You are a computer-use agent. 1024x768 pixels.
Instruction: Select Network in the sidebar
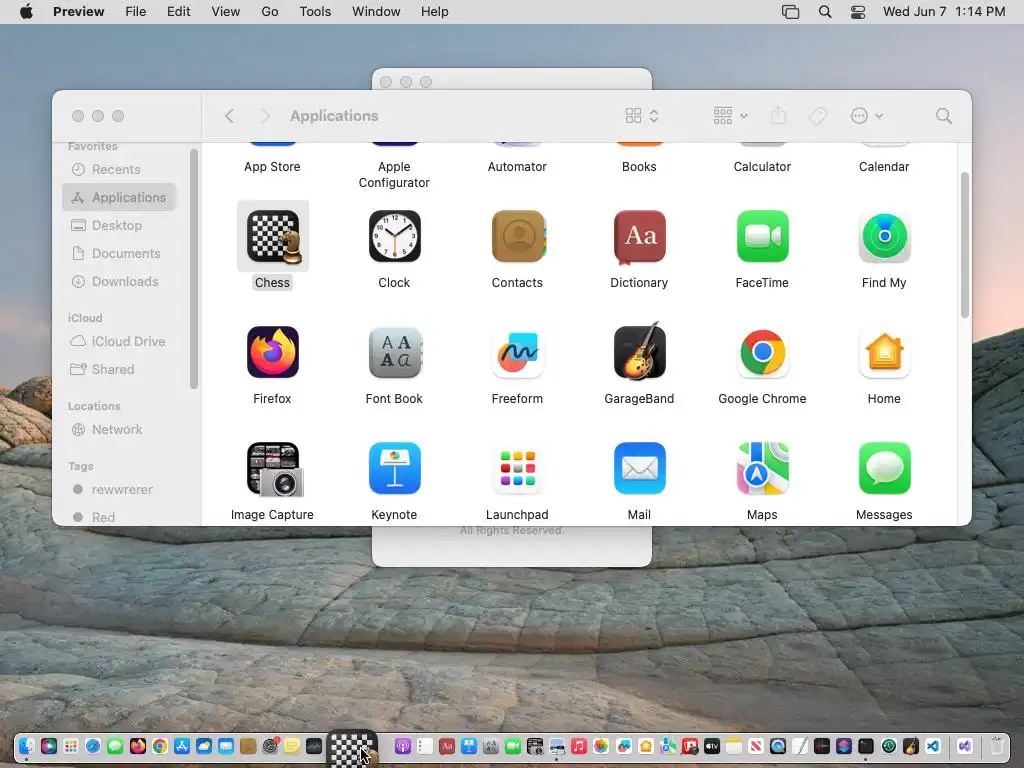point(119,430)
